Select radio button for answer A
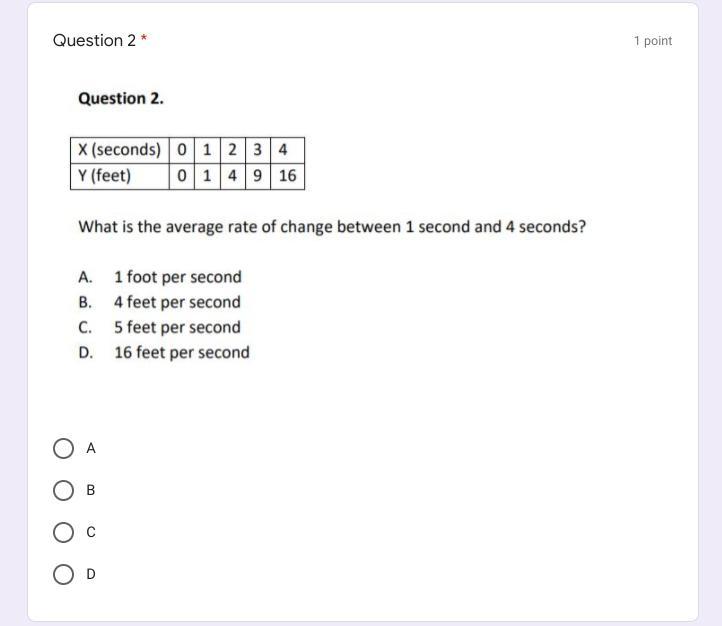Image resolution: width=722 pixels, height=626 pixels. (x=63, y=448)
